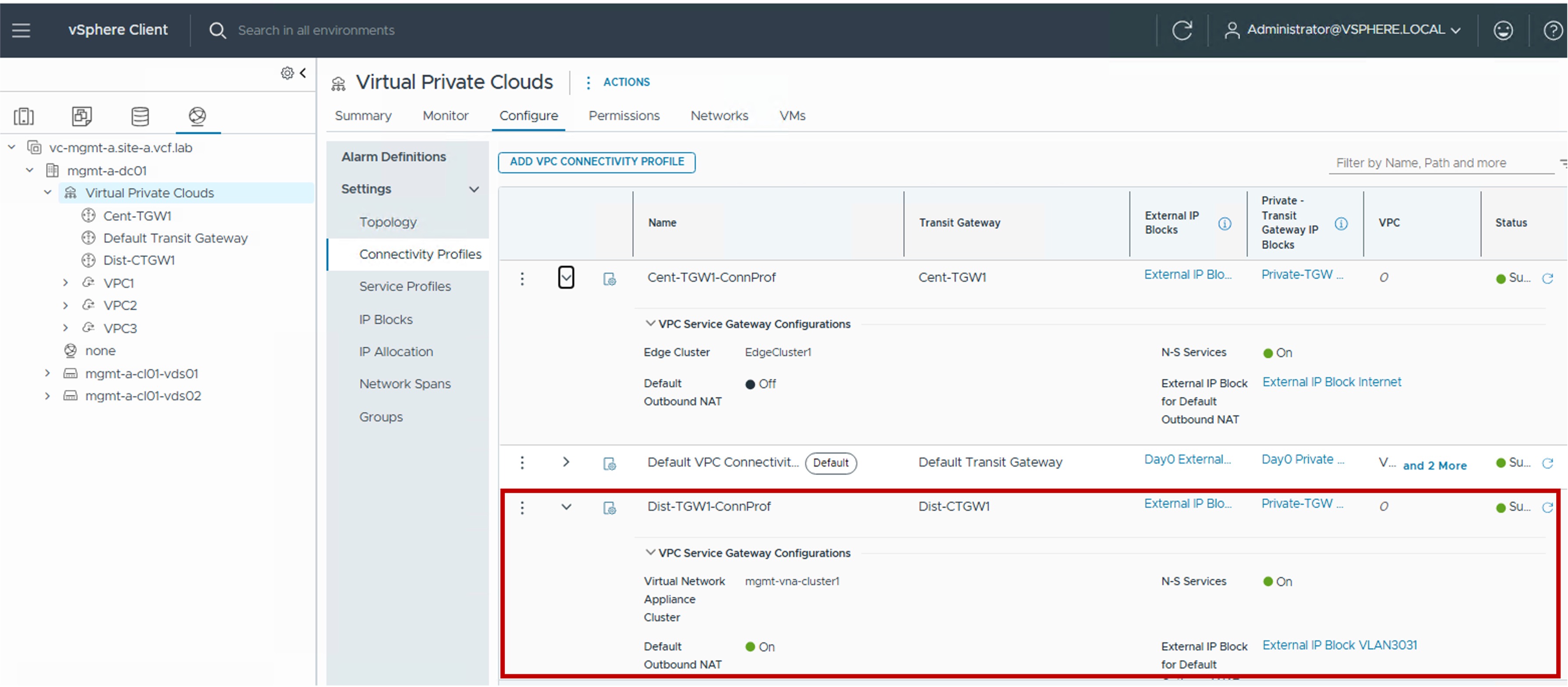
Task: Switch to Storage inventory view
Action: coord(140,116)
